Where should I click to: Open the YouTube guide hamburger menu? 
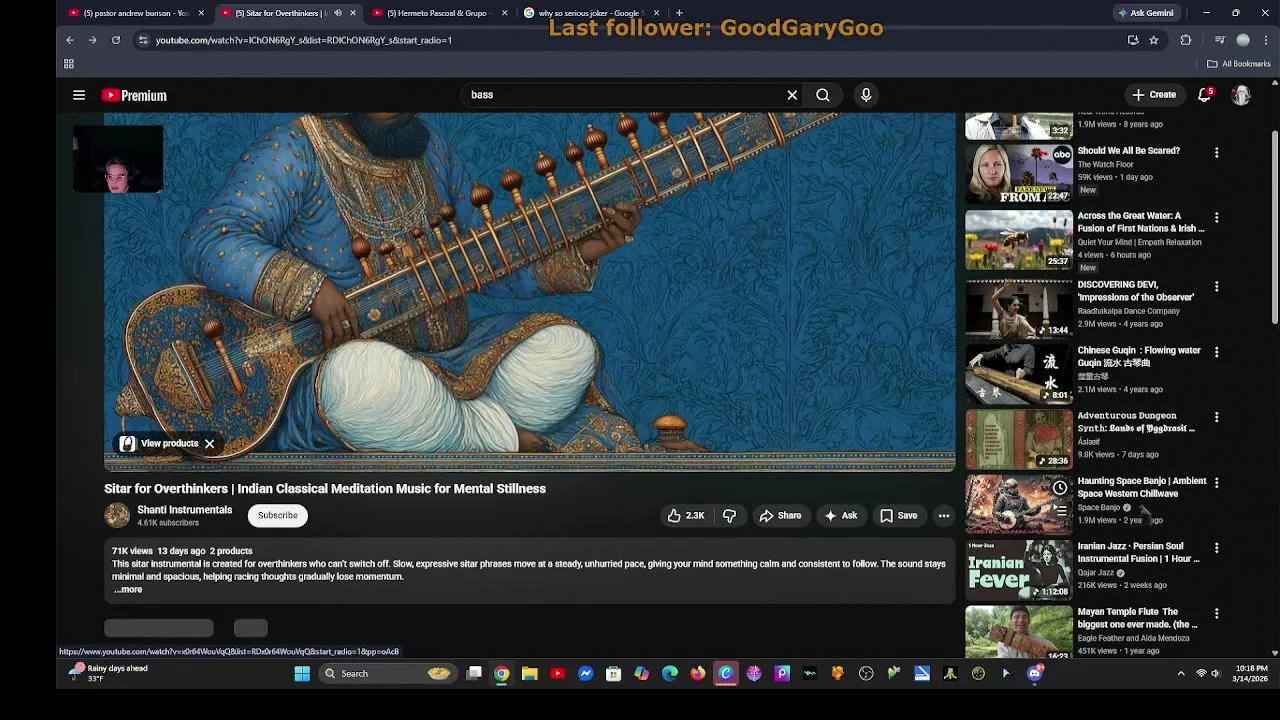79,95
